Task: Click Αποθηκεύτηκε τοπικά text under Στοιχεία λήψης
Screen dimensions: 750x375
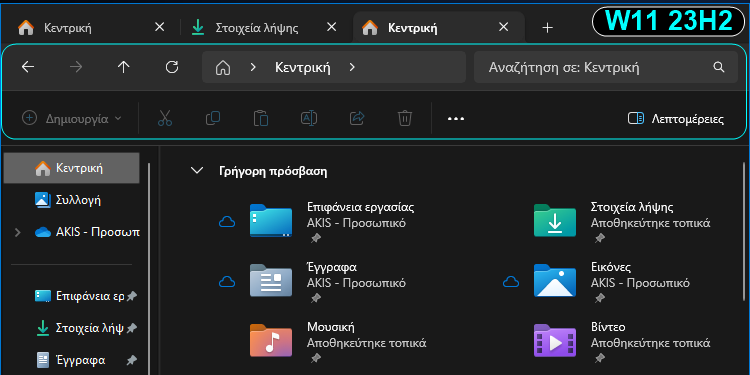Action: (x=651, y=223)
